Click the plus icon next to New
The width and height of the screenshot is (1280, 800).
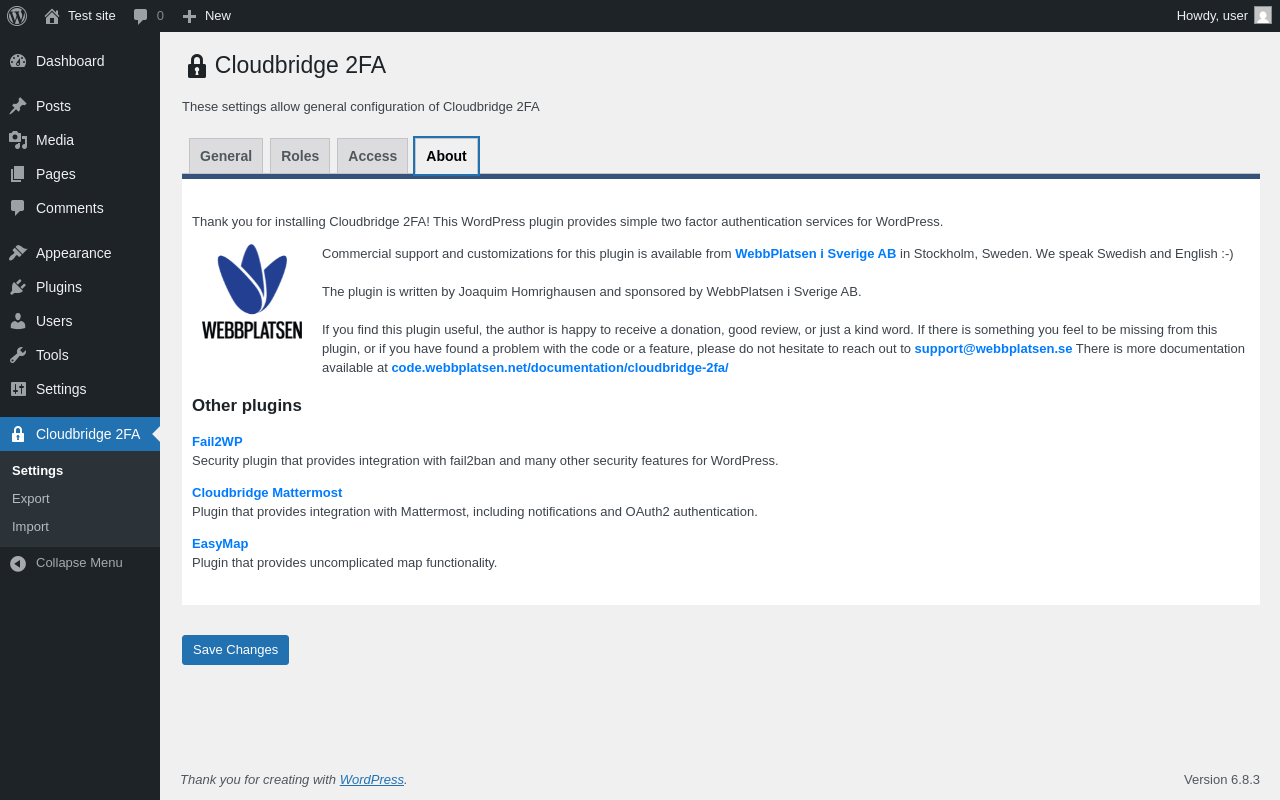coord(189,16)
